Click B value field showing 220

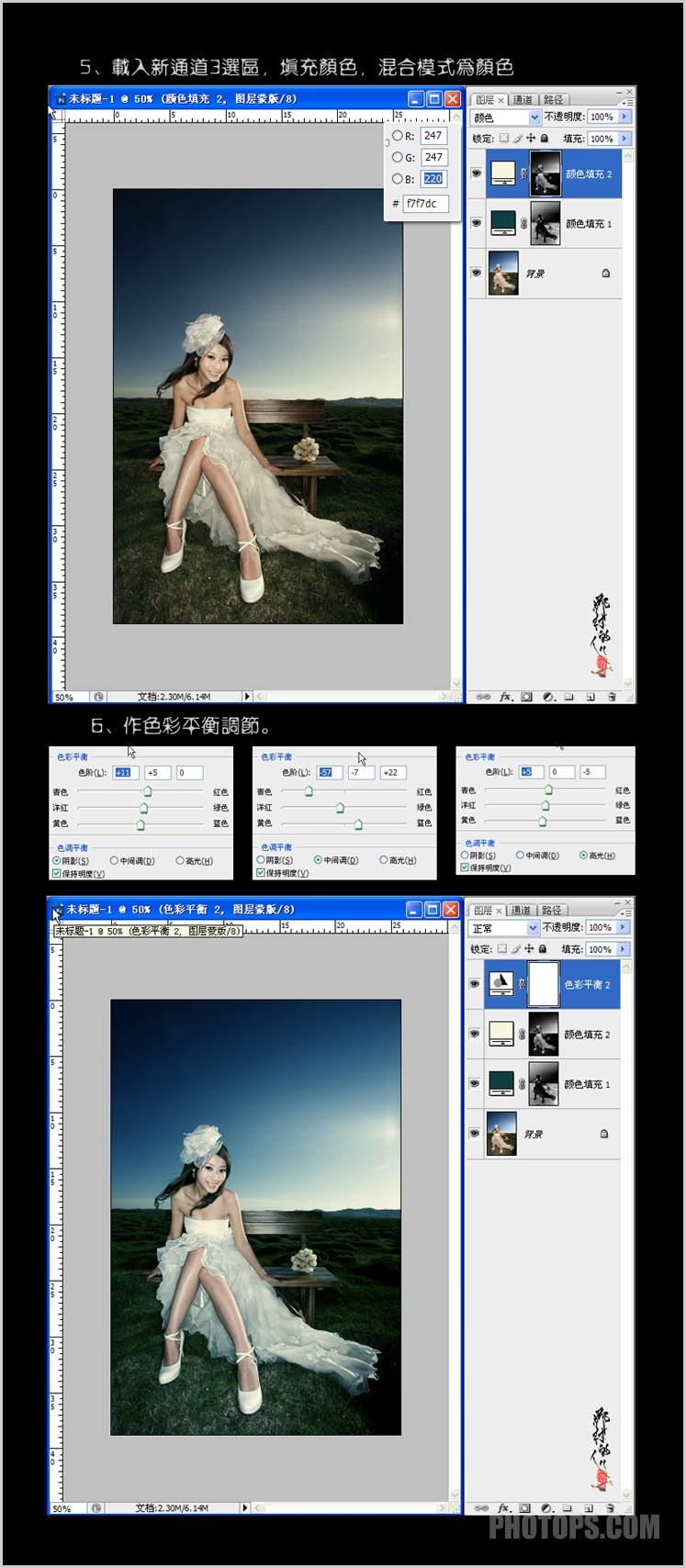click(x=433, y=179)
